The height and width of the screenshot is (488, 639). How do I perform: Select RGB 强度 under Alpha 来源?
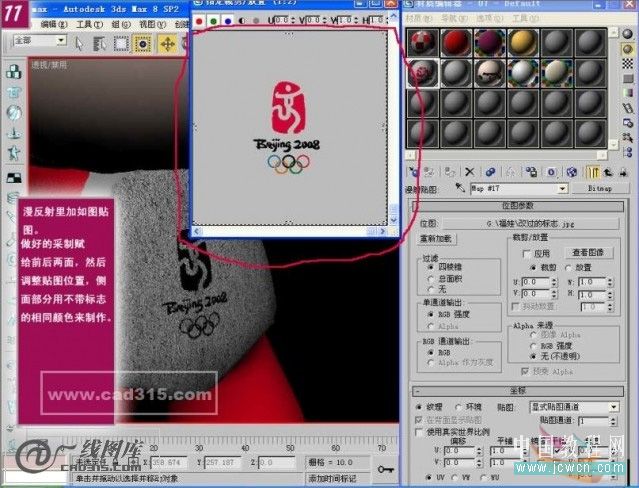click(533, 346)
